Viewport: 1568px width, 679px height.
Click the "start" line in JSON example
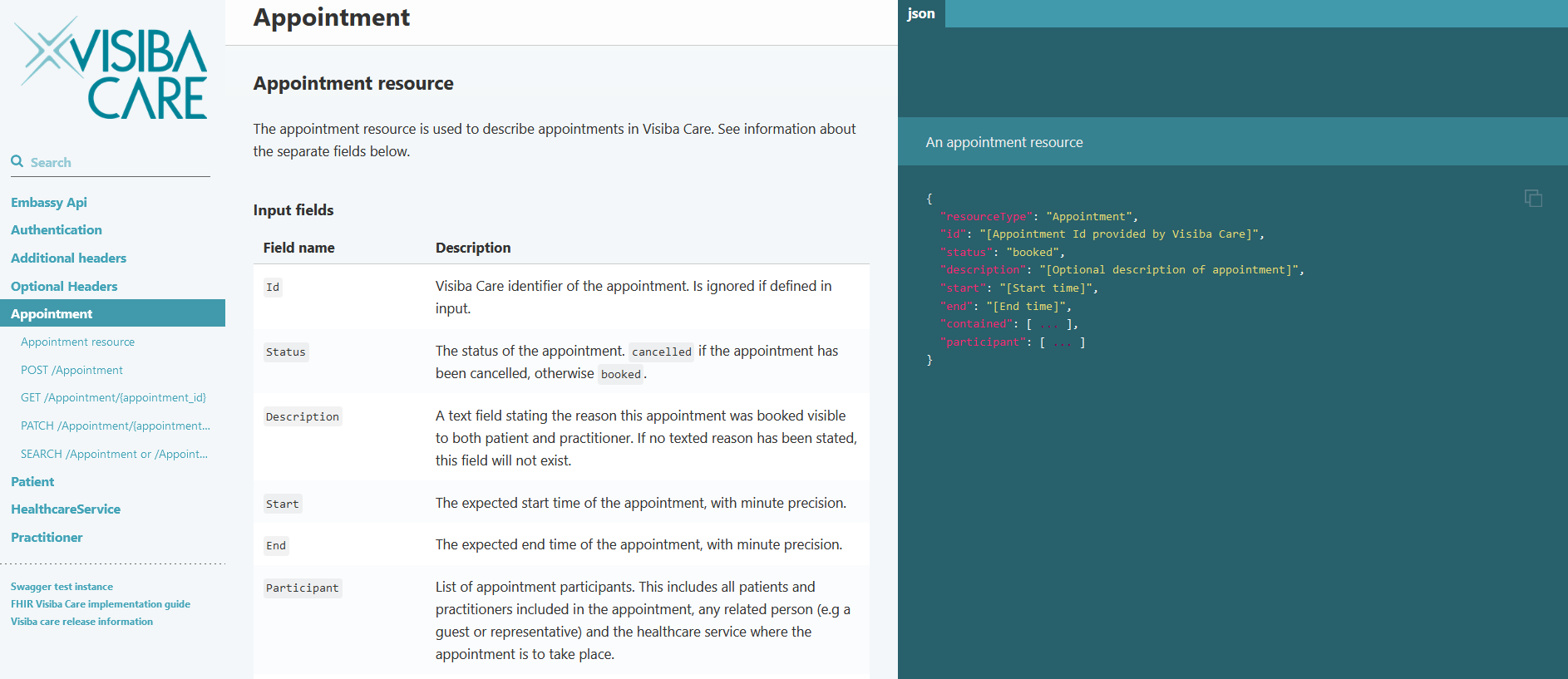[1019, 288]
